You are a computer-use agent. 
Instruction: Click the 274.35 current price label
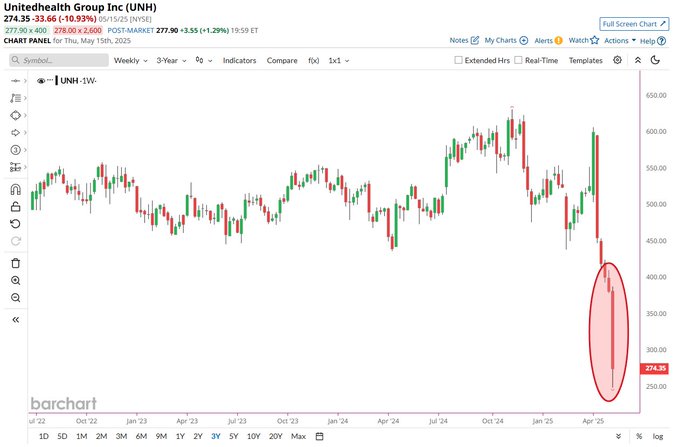[654, 368]
